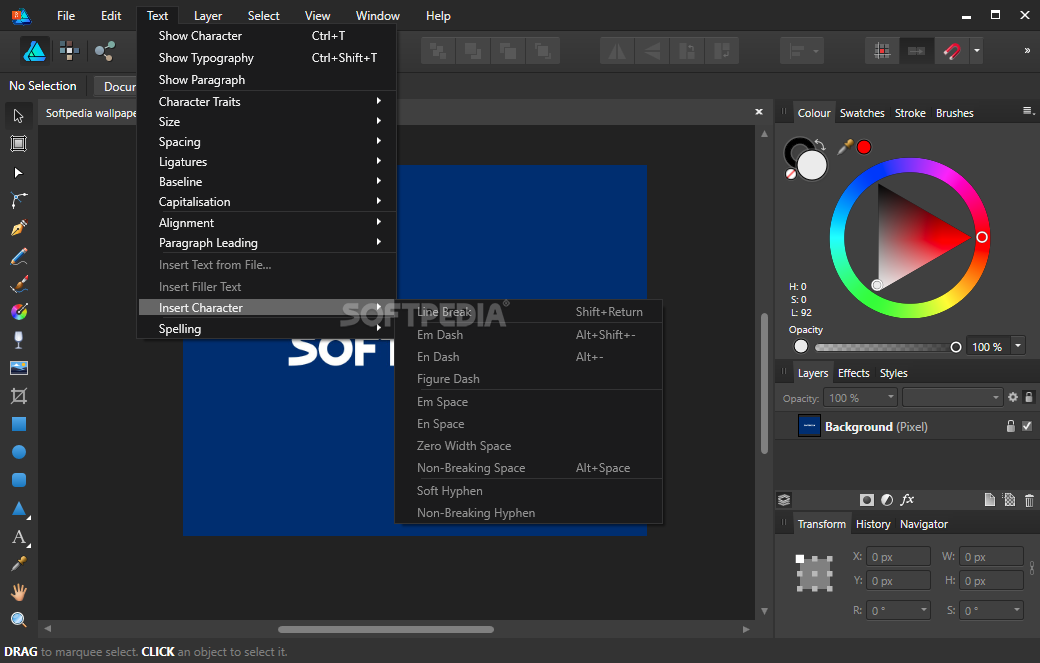Select the Move tool arrow
Image resolution: width=1040 pixels, height=663 pixels.
(x=19, y=116)
